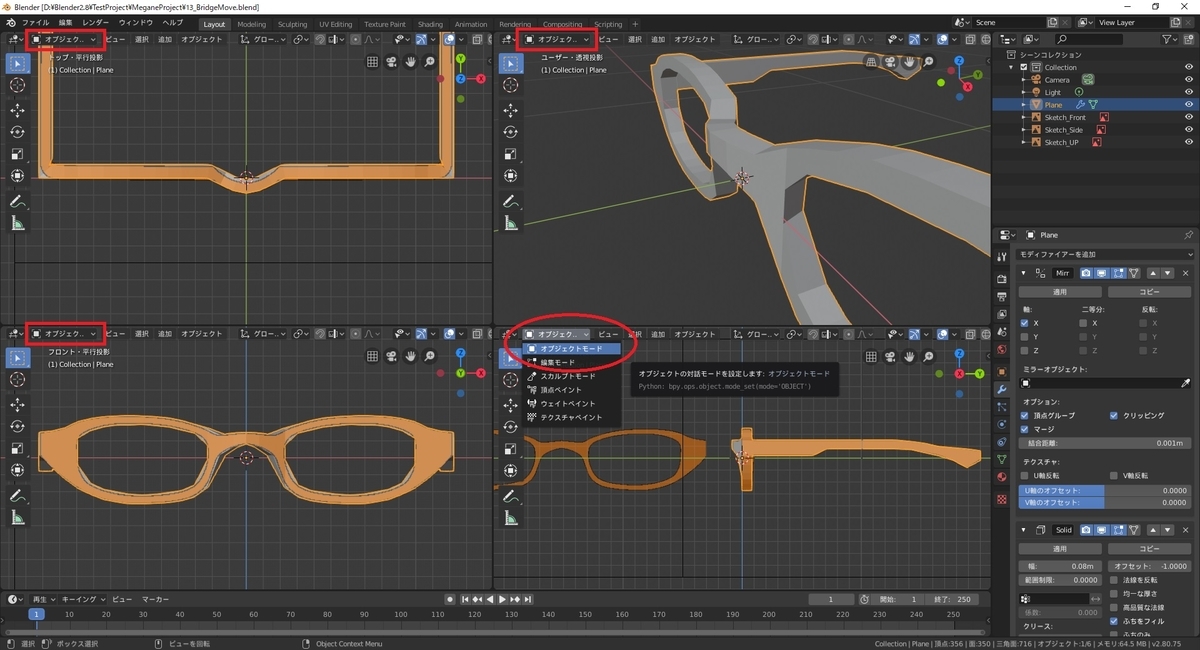Collapse the Mirror modifier panel
Viewport: 1200px width, 650px height.
click(1024, 273)
